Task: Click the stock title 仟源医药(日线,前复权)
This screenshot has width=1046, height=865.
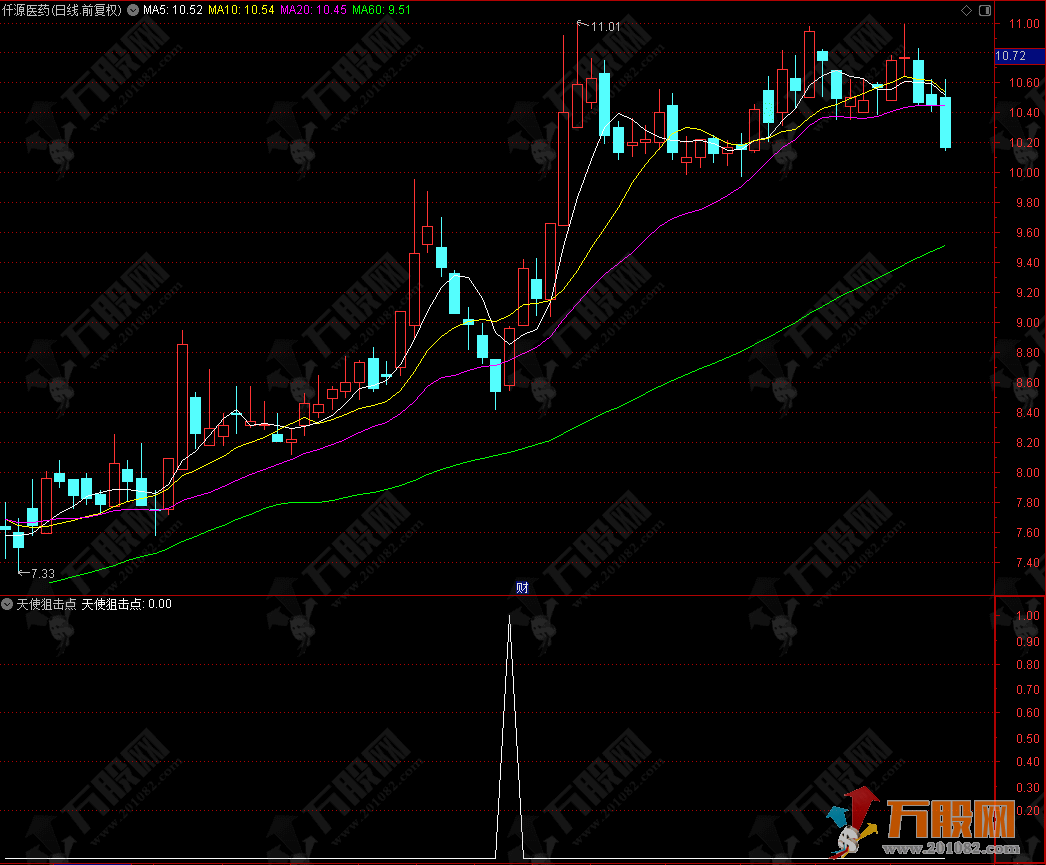Action: pyautogui.click(x=62, y=10)
